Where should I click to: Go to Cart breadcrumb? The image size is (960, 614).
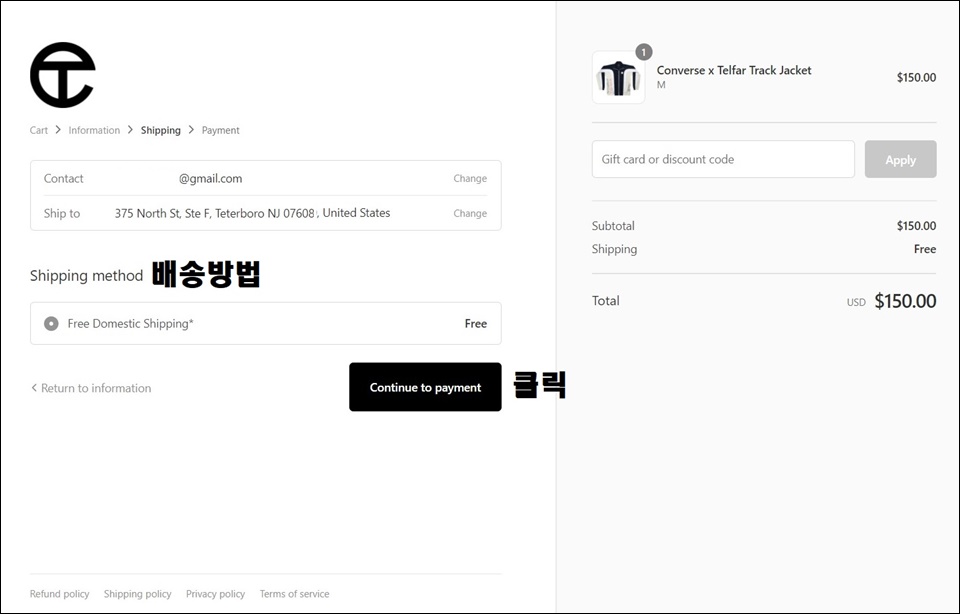(39, 130)
